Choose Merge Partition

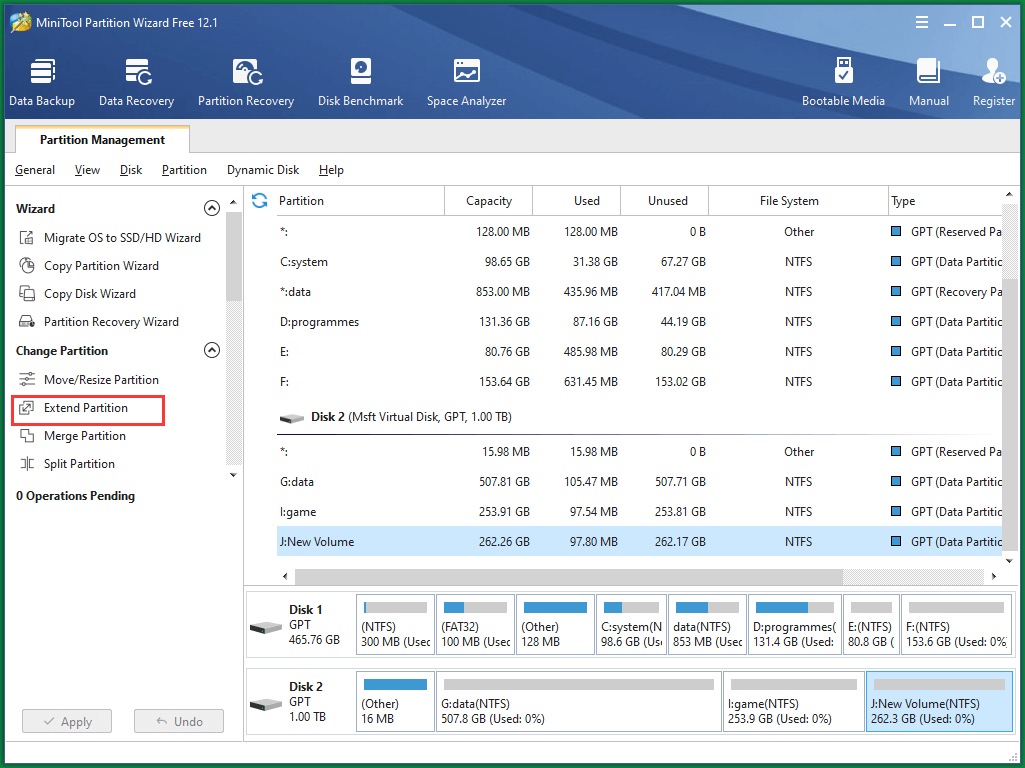72,436
